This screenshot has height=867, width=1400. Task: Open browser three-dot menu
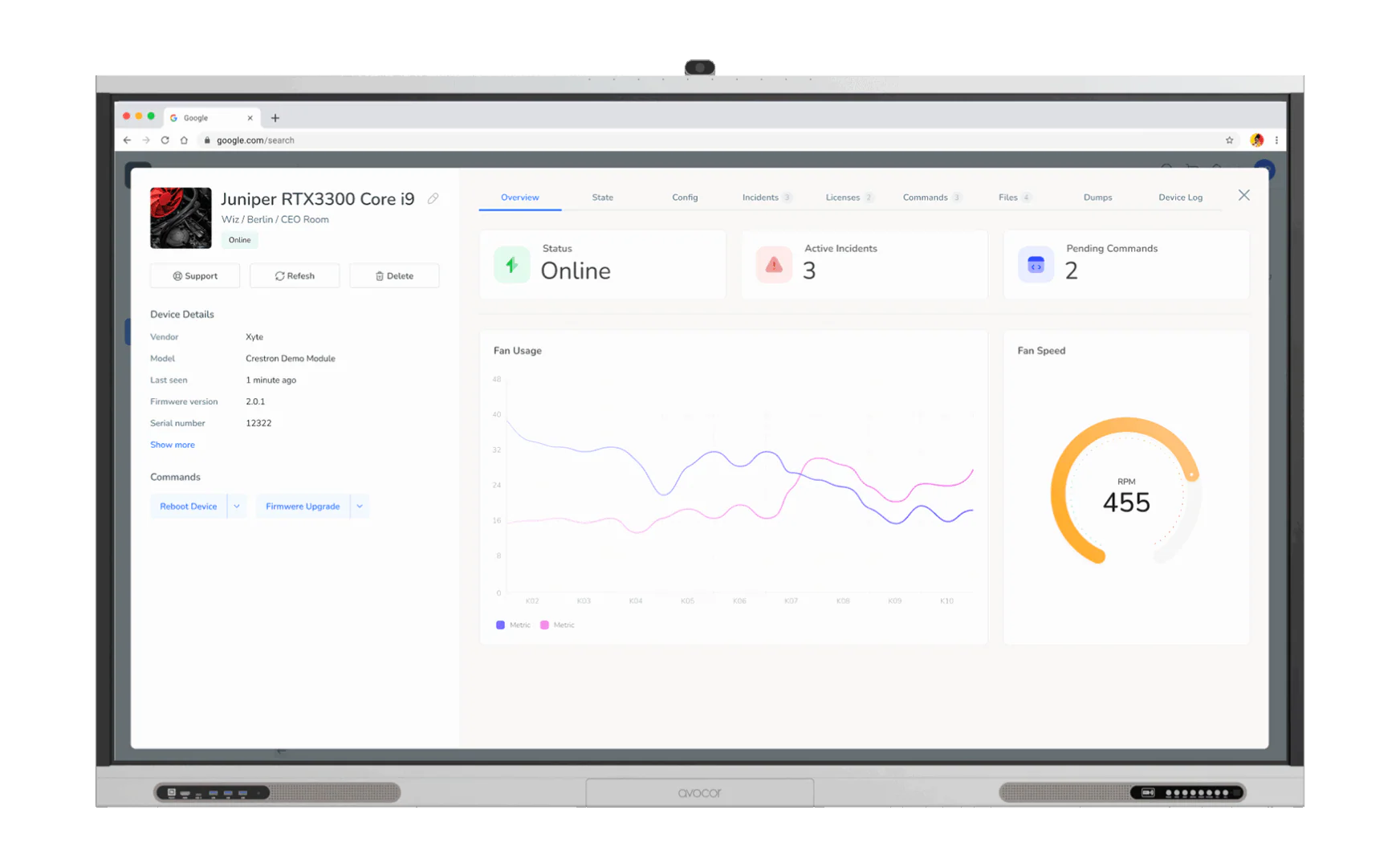click(x=1276, y=140)
